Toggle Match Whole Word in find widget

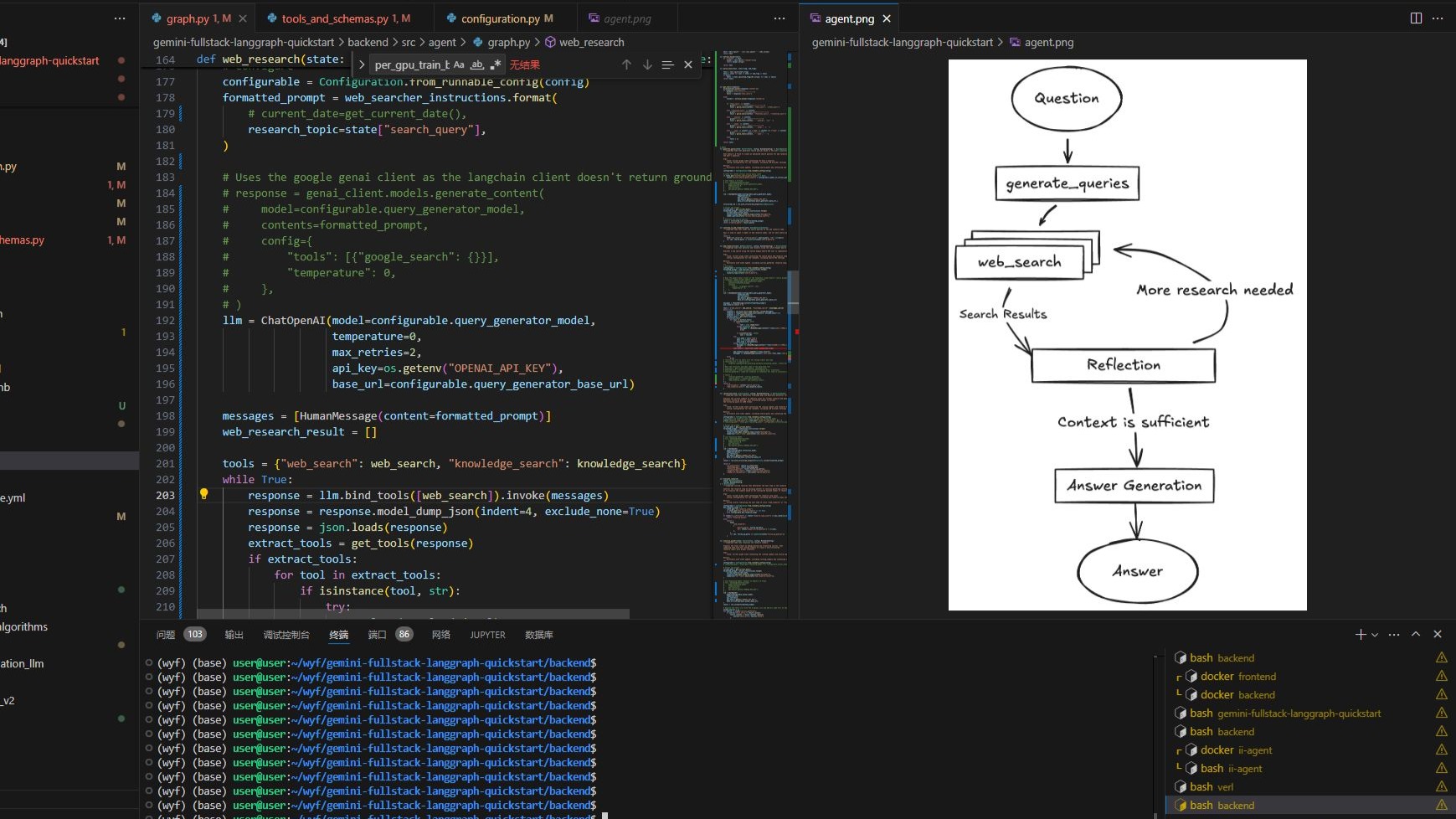477,64
